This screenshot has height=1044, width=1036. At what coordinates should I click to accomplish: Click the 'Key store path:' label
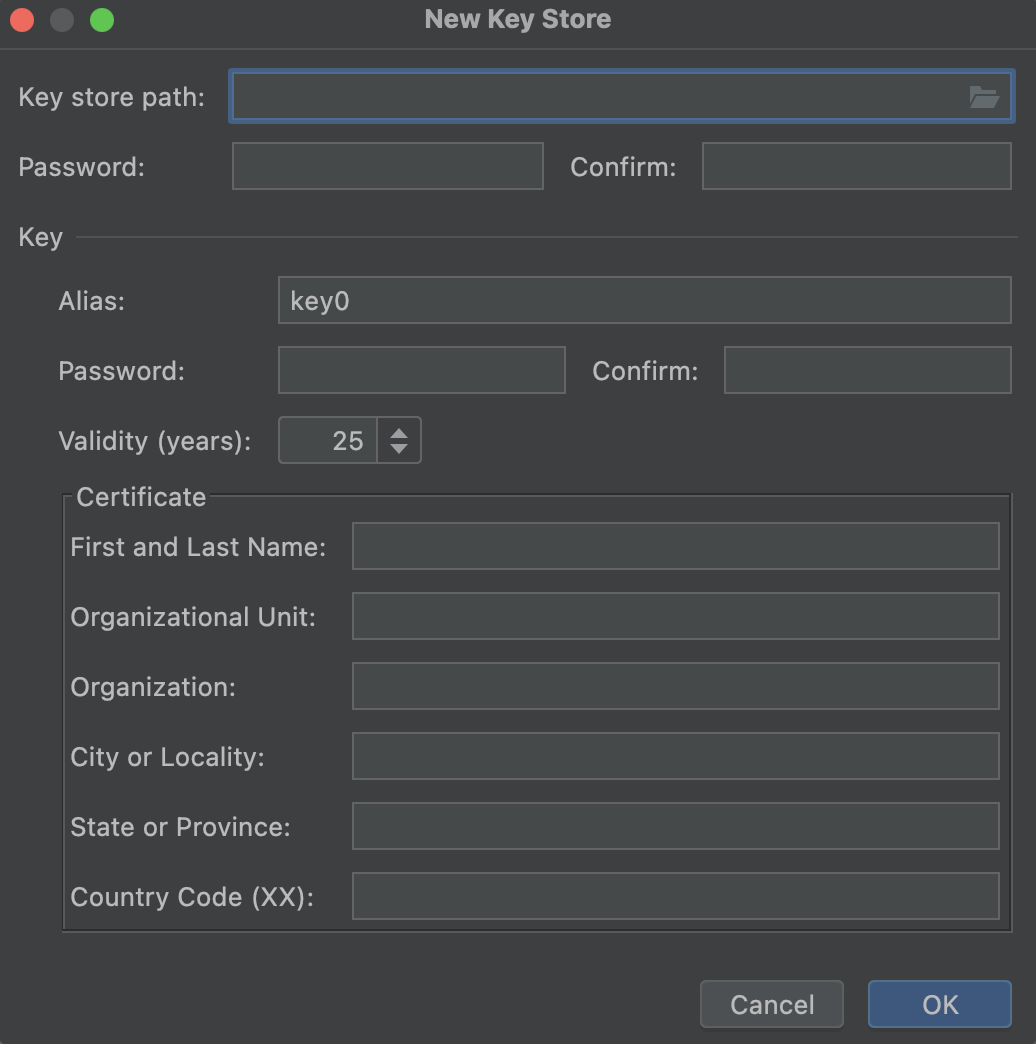tap(111, 97)
